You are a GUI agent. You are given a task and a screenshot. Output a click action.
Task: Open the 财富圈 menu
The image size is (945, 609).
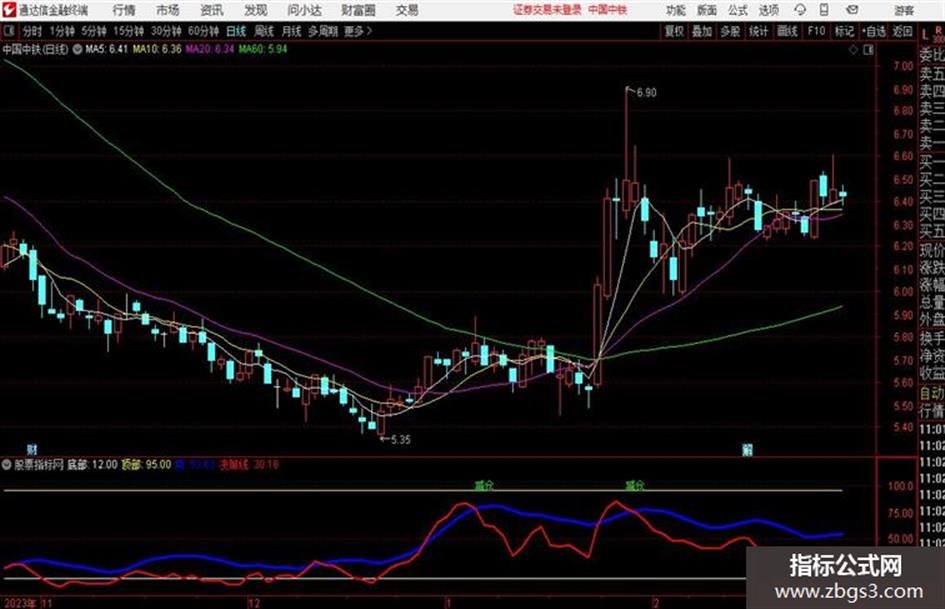pyautogui.click(x=358, y=10)
